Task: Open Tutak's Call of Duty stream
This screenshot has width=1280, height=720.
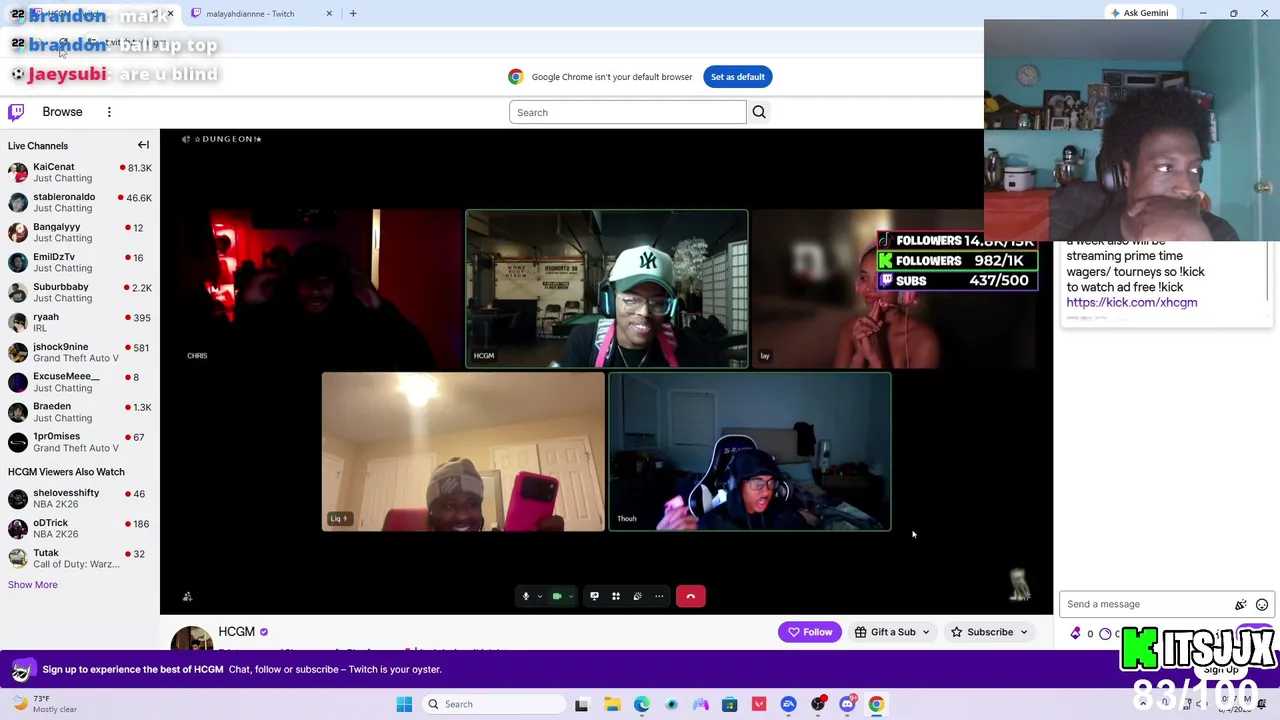Action: click(x=80, y=558)
